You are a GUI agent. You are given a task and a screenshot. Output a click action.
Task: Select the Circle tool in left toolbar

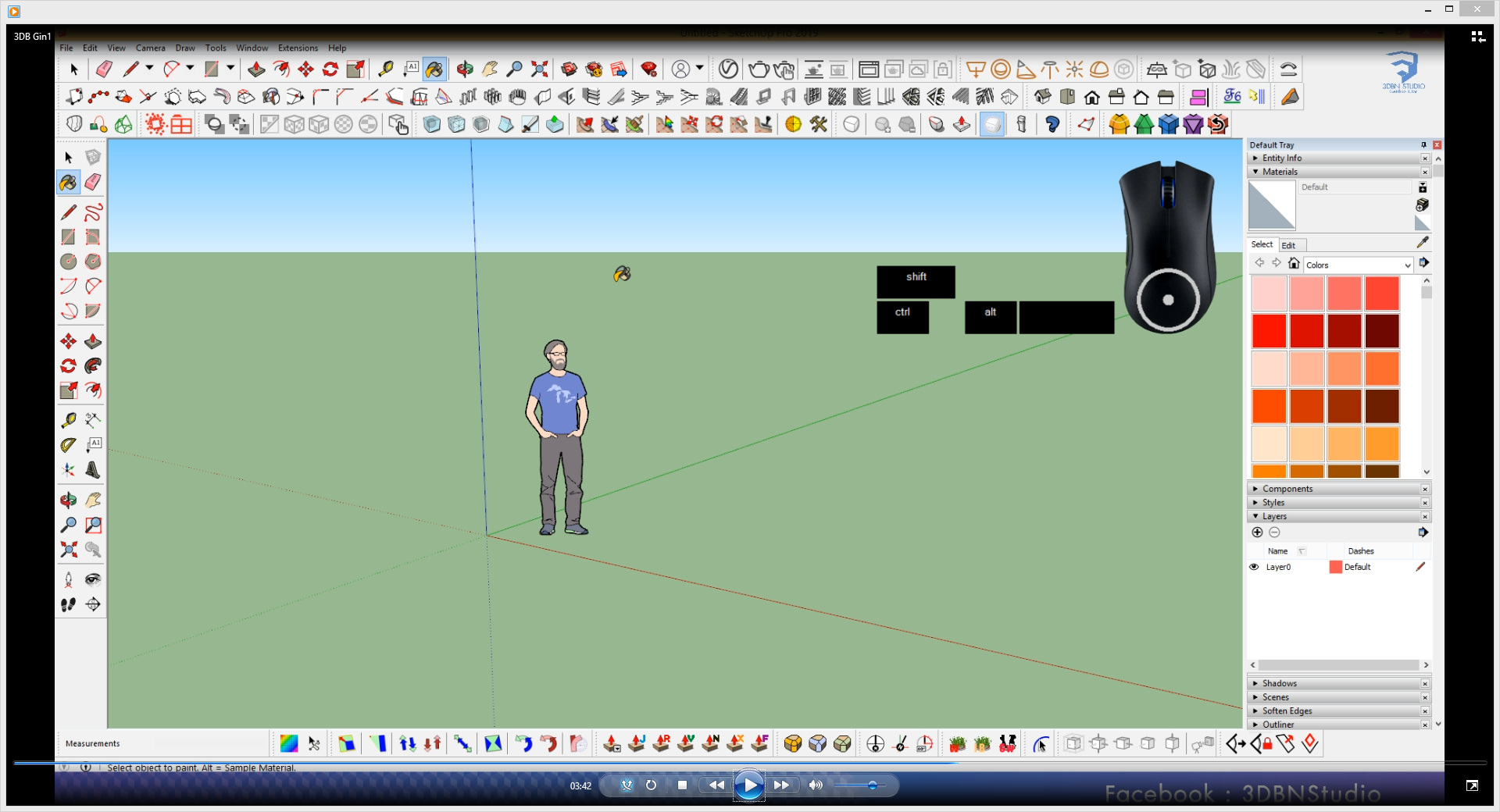[x=69, y=262]
